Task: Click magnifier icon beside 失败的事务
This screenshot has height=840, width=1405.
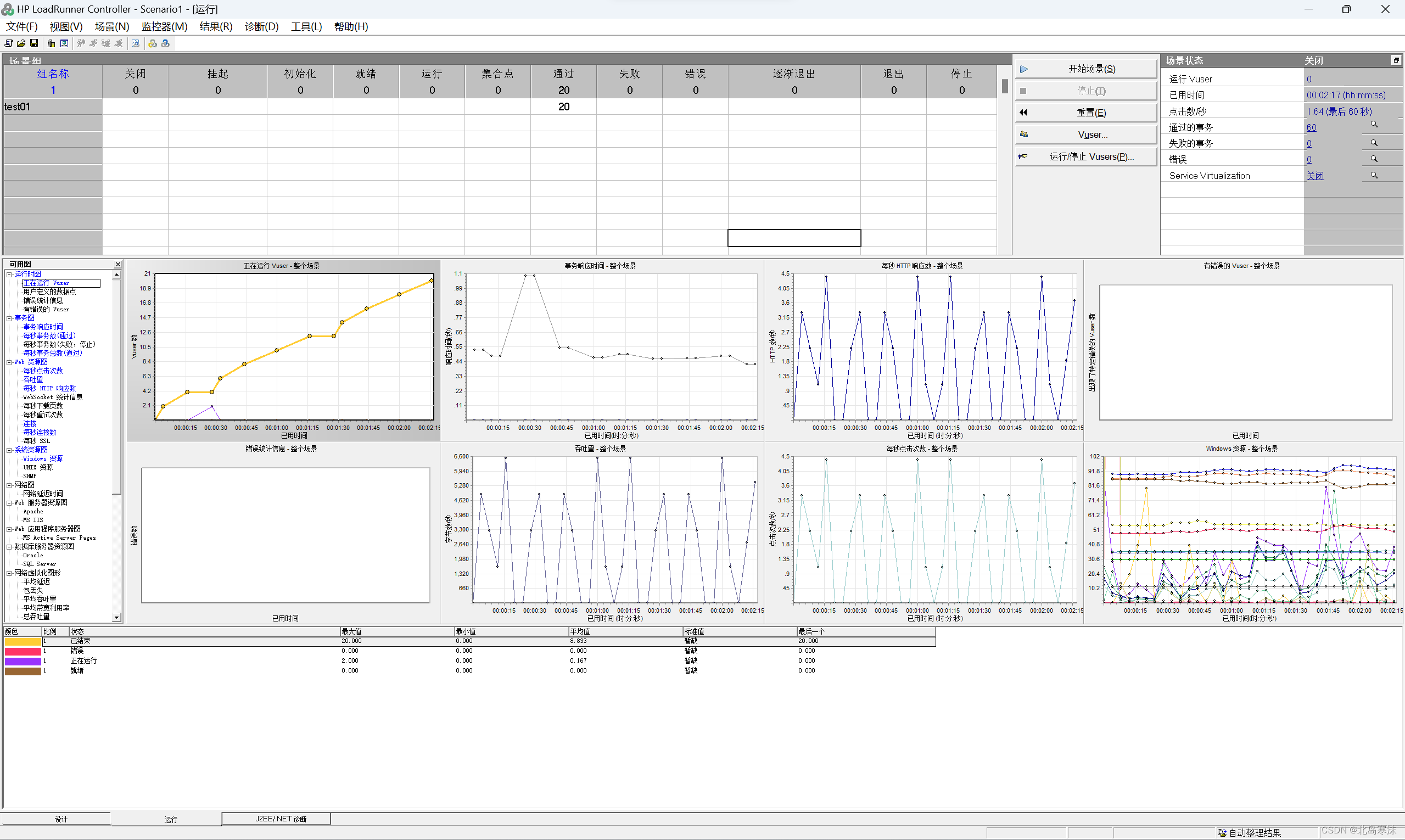Action: click(1374, 143)
